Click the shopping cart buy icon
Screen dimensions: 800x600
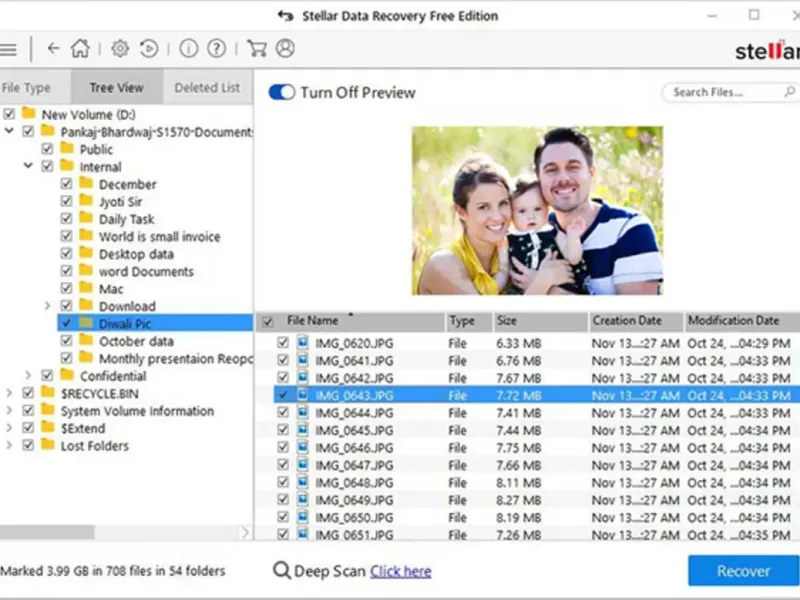click(257, 48)
